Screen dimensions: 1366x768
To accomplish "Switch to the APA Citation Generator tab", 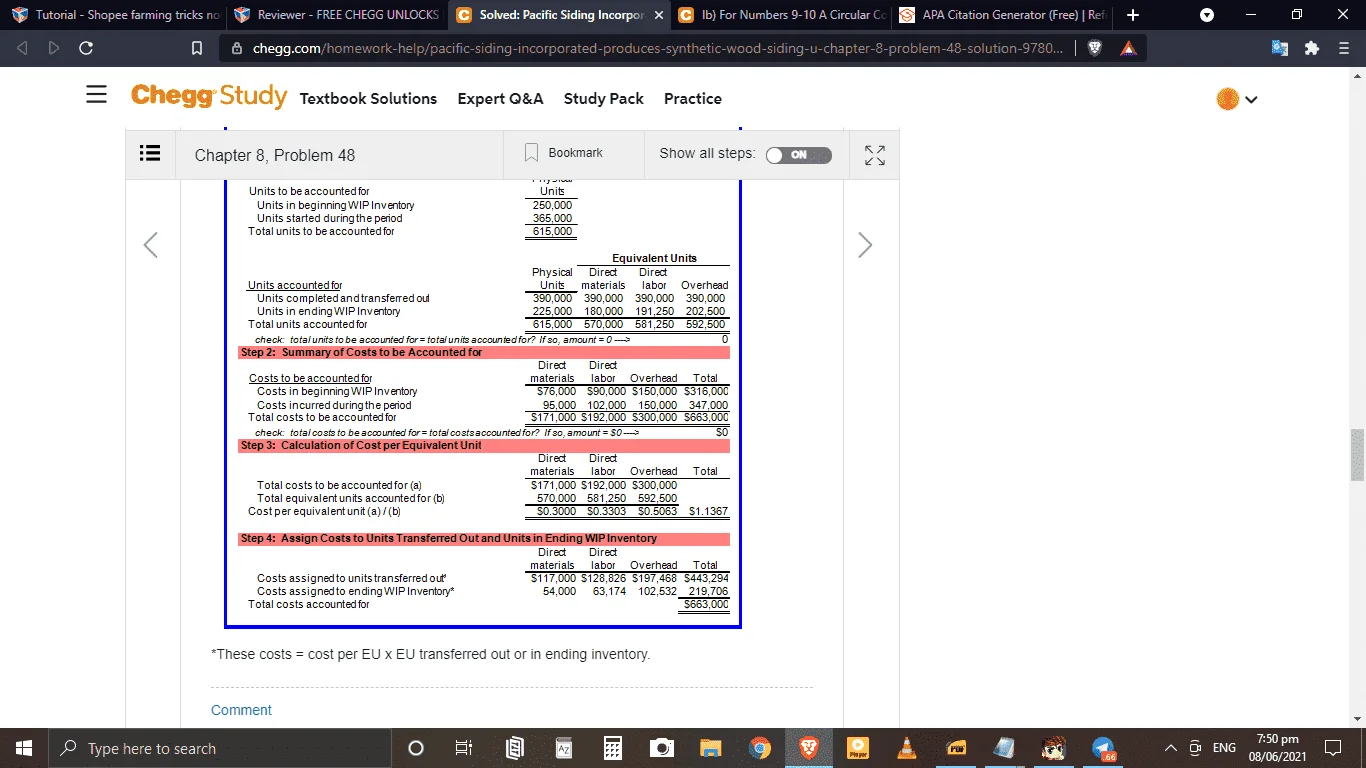I will tap(1003, 15).
